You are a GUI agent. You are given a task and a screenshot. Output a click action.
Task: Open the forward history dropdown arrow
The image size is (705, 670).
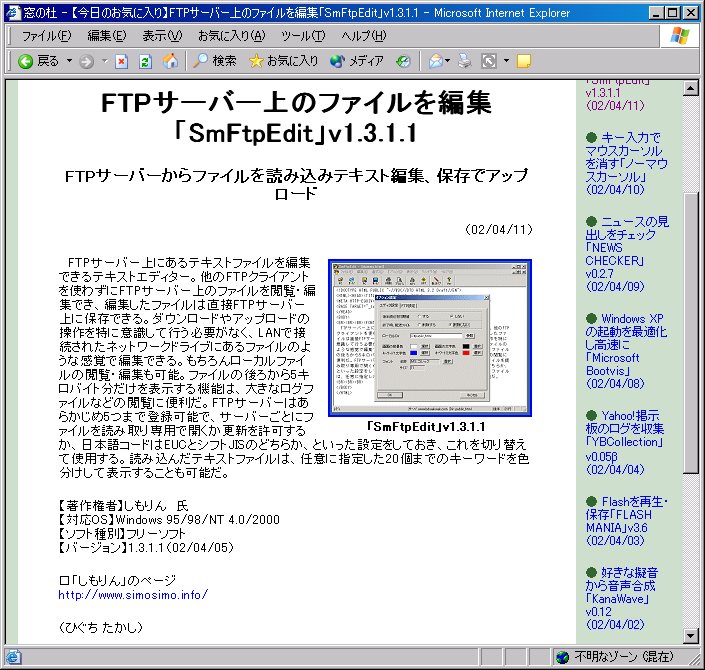click(x=104, y=60)
